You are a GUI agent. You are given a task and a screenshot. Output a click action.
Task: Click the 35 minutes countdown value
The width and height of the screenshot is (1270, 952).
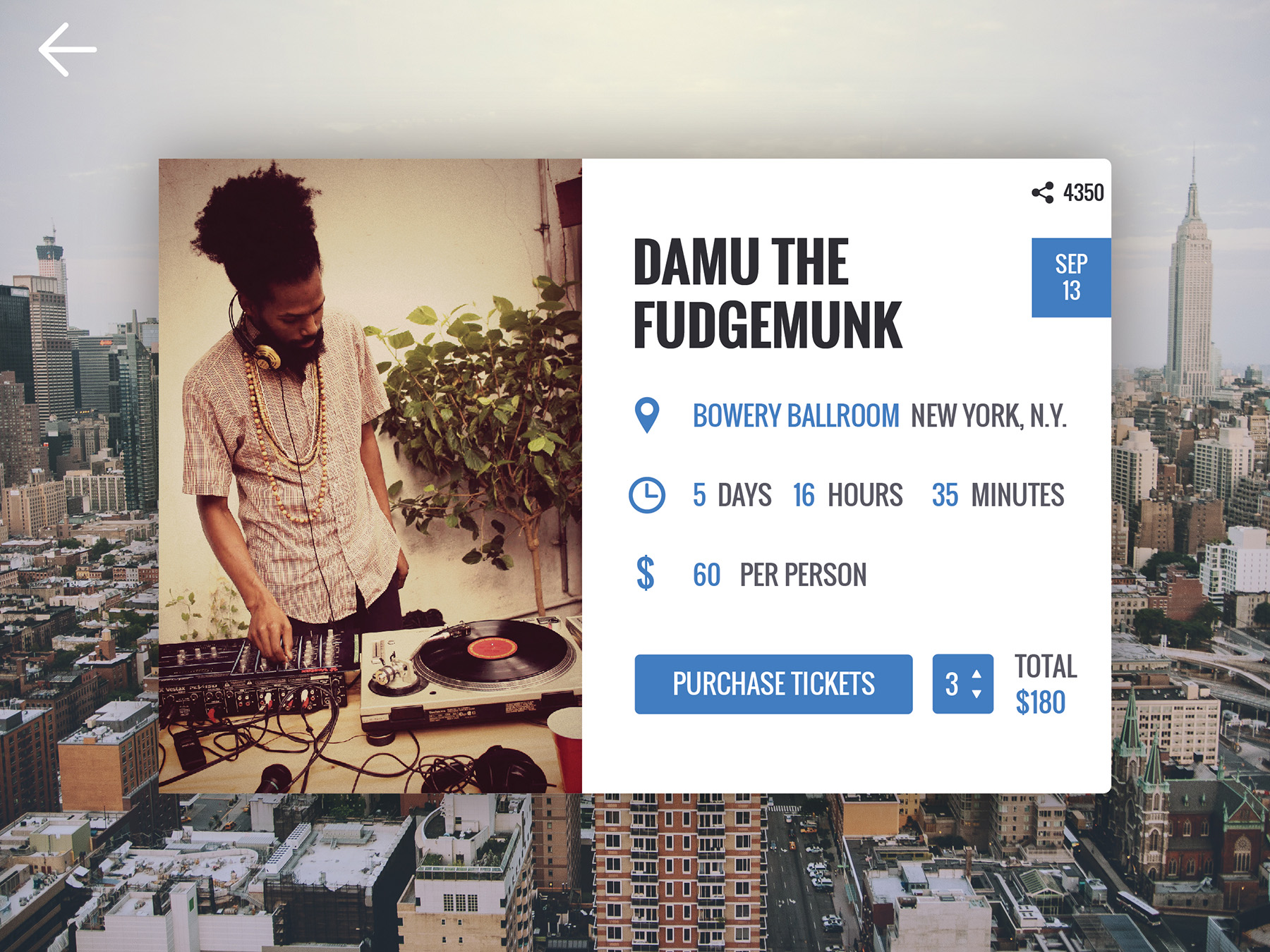998,495
